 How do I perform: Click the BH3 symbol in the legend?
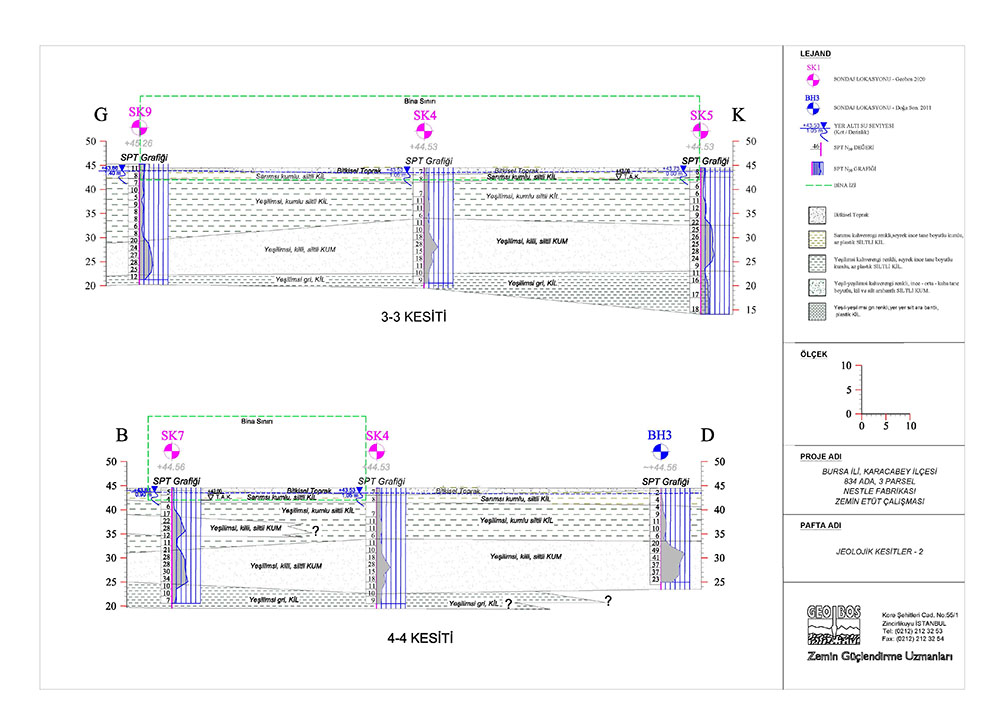click(812, 109)
